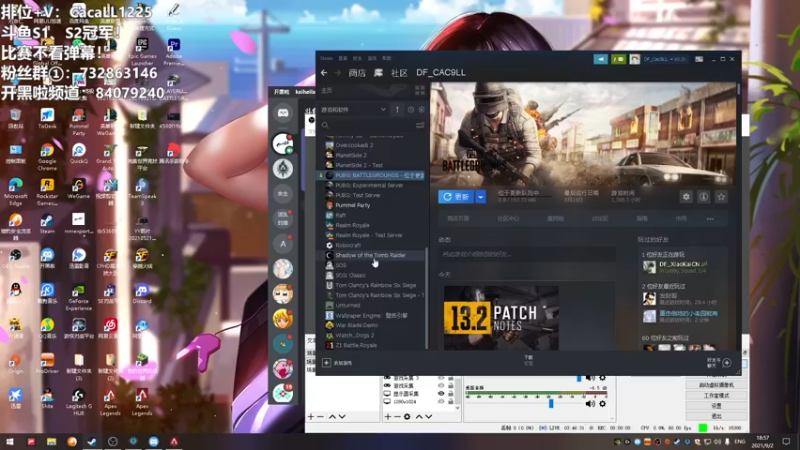The image size is (800, 450).
Task: Expand the 游戏和软件 filter dropdown
Action: [x=353, y=109]
